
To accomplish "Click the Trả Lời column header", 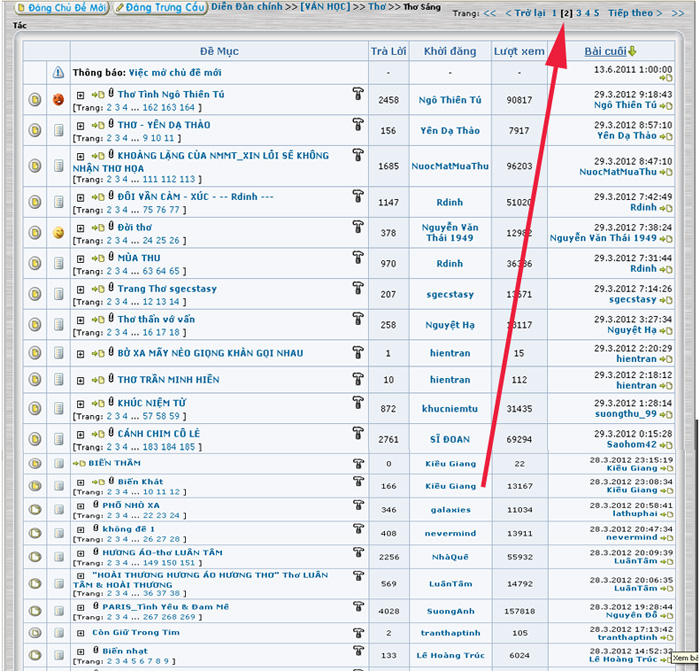I will pyautogui.click(x=388, y=51).
